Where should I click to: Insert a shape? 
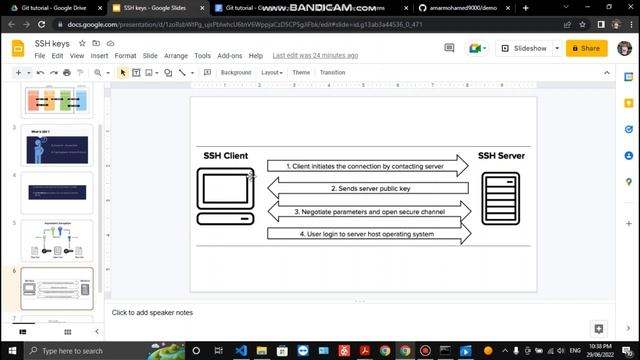tap(168, 73)
